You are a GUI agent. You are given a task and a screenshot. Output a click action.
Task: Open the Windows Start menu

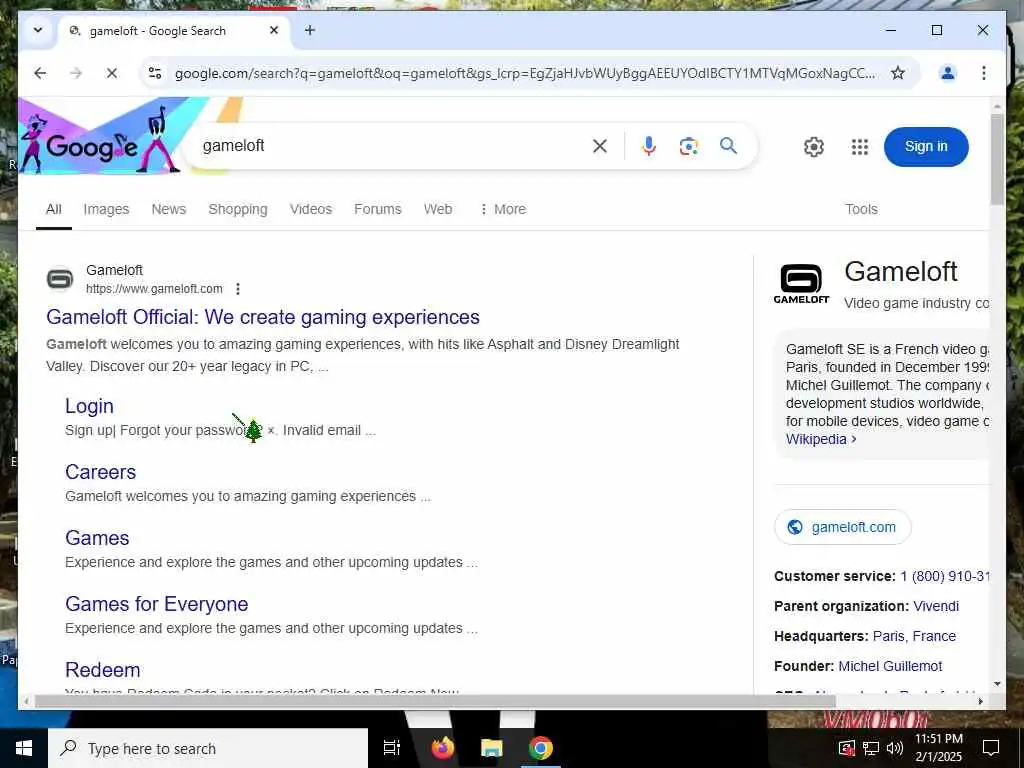coord(24,748)
